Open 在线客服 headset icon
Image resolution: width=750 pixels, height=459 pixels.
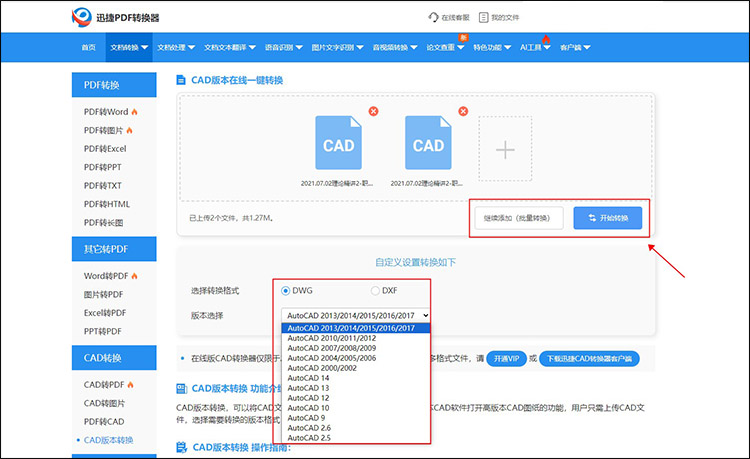click(433, 17)
